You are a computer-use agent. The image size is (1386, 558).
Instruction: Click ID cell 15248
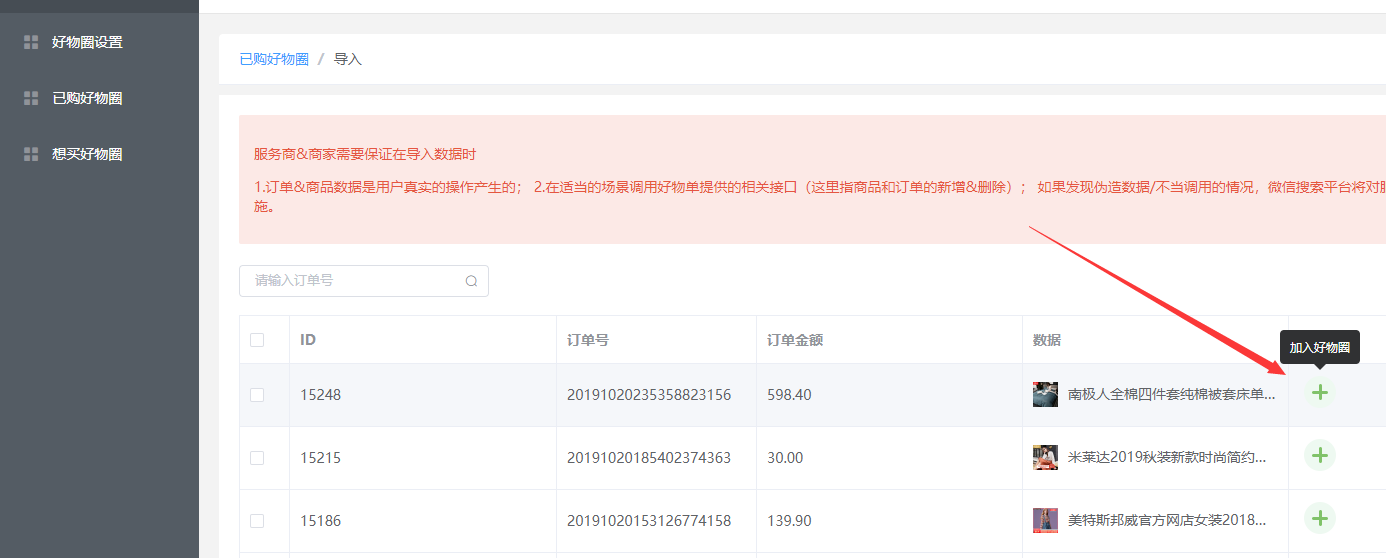320,395
